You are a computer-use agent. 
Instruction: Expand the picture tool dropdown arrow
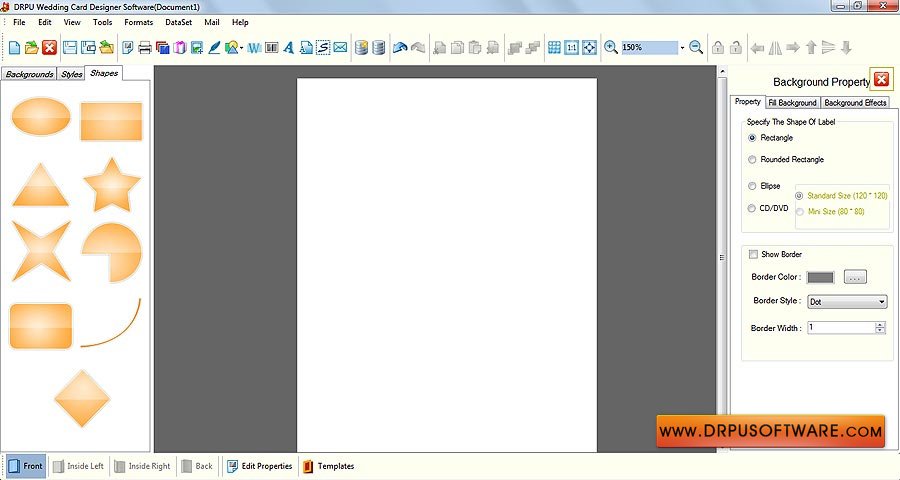point(242,48)
